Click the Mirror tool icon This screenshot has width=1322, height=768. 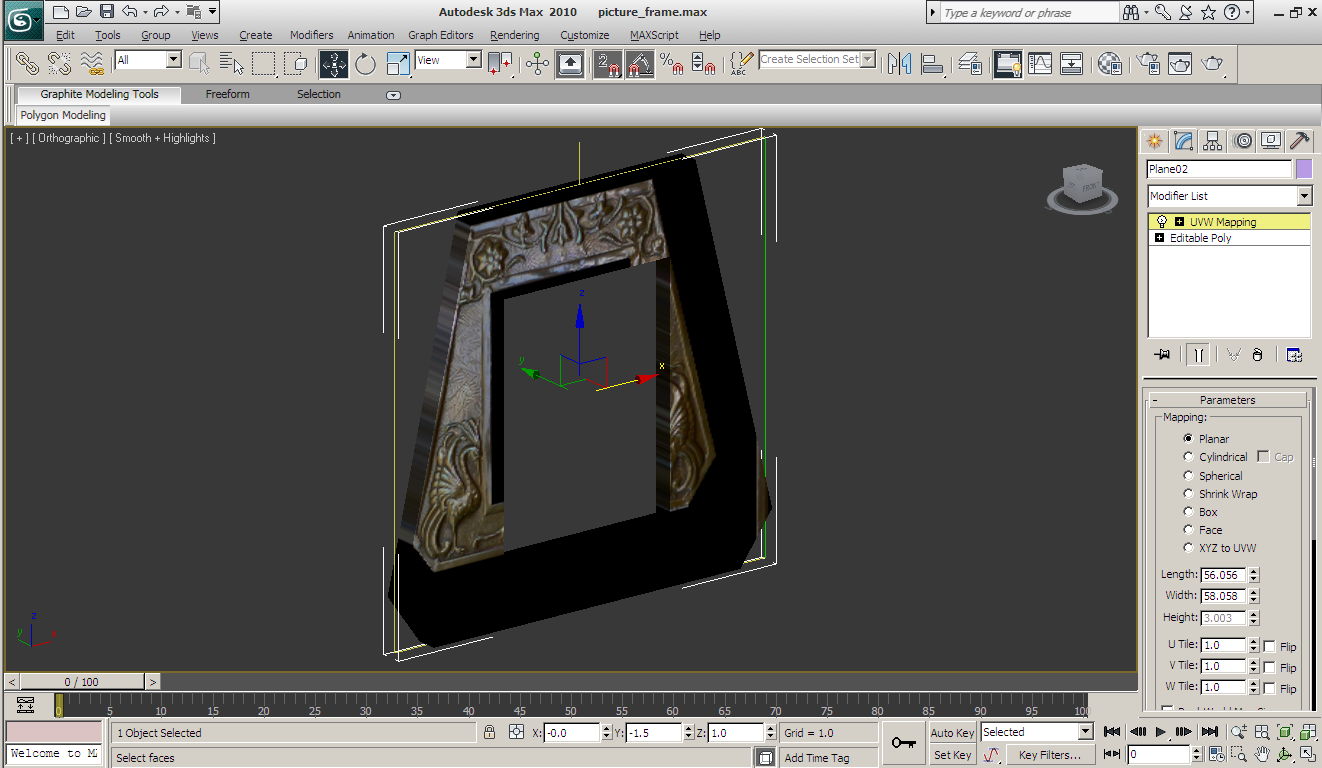(x=899, y=64)
